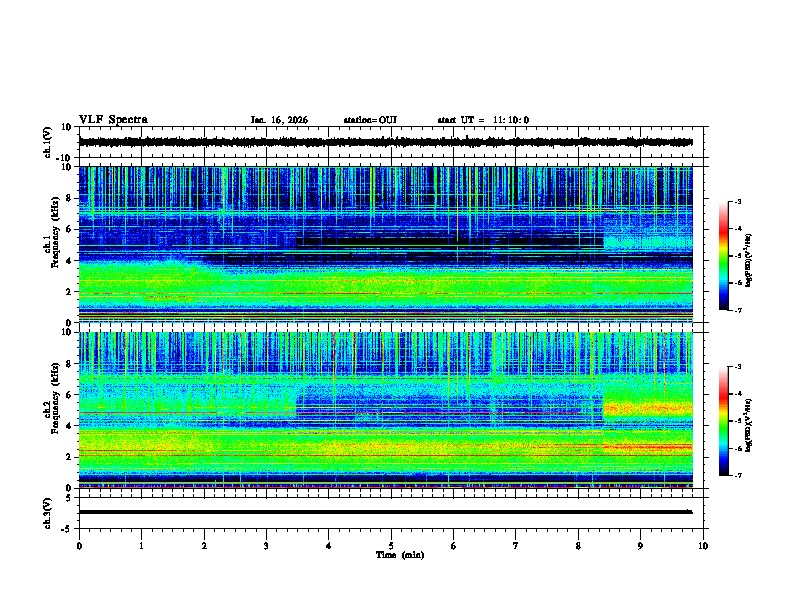Click the time axis tick label "5"
Viewport: 792px width, 612px height.
click(391, 546)
